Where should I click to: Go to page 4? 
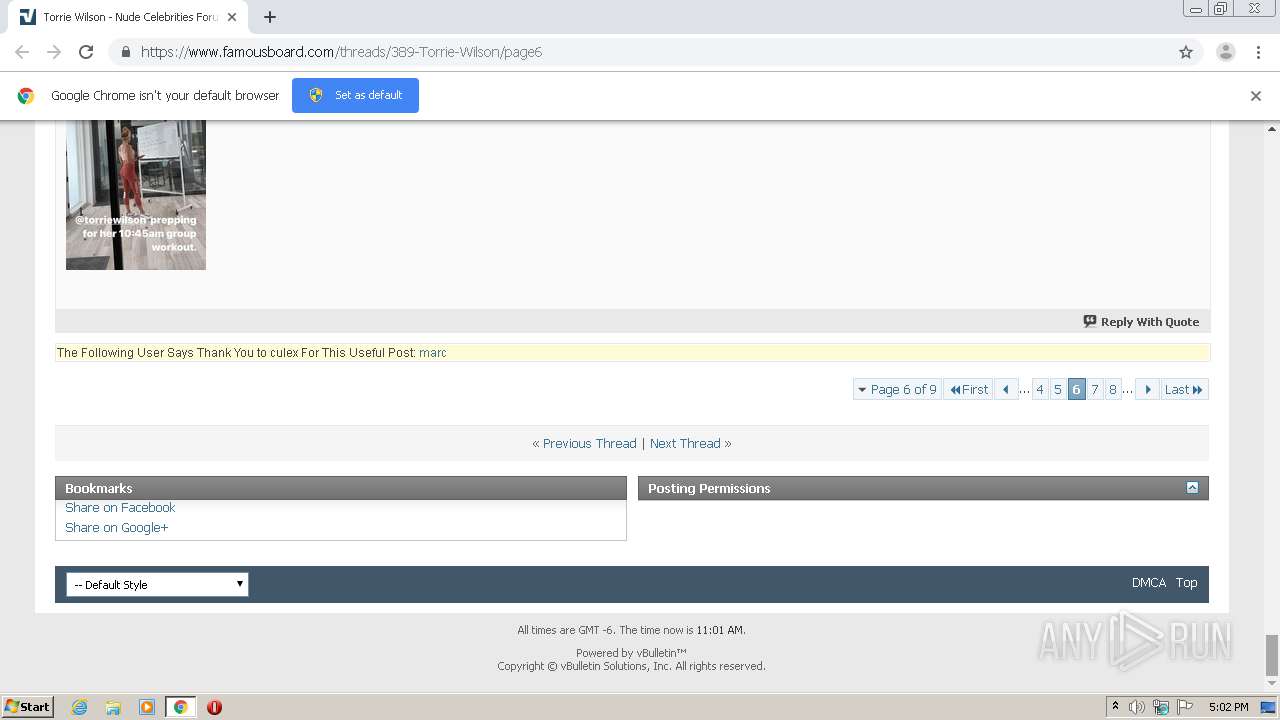(1040, 389)
